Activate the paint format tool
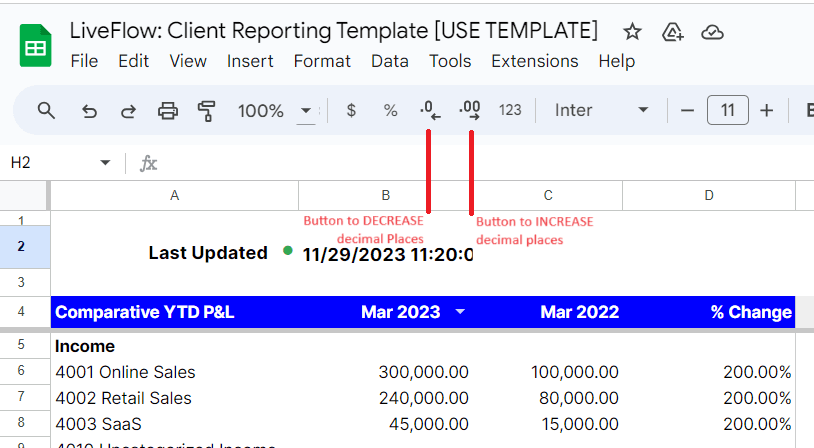The width and height of the screenshot is (814, 448). 207,111
